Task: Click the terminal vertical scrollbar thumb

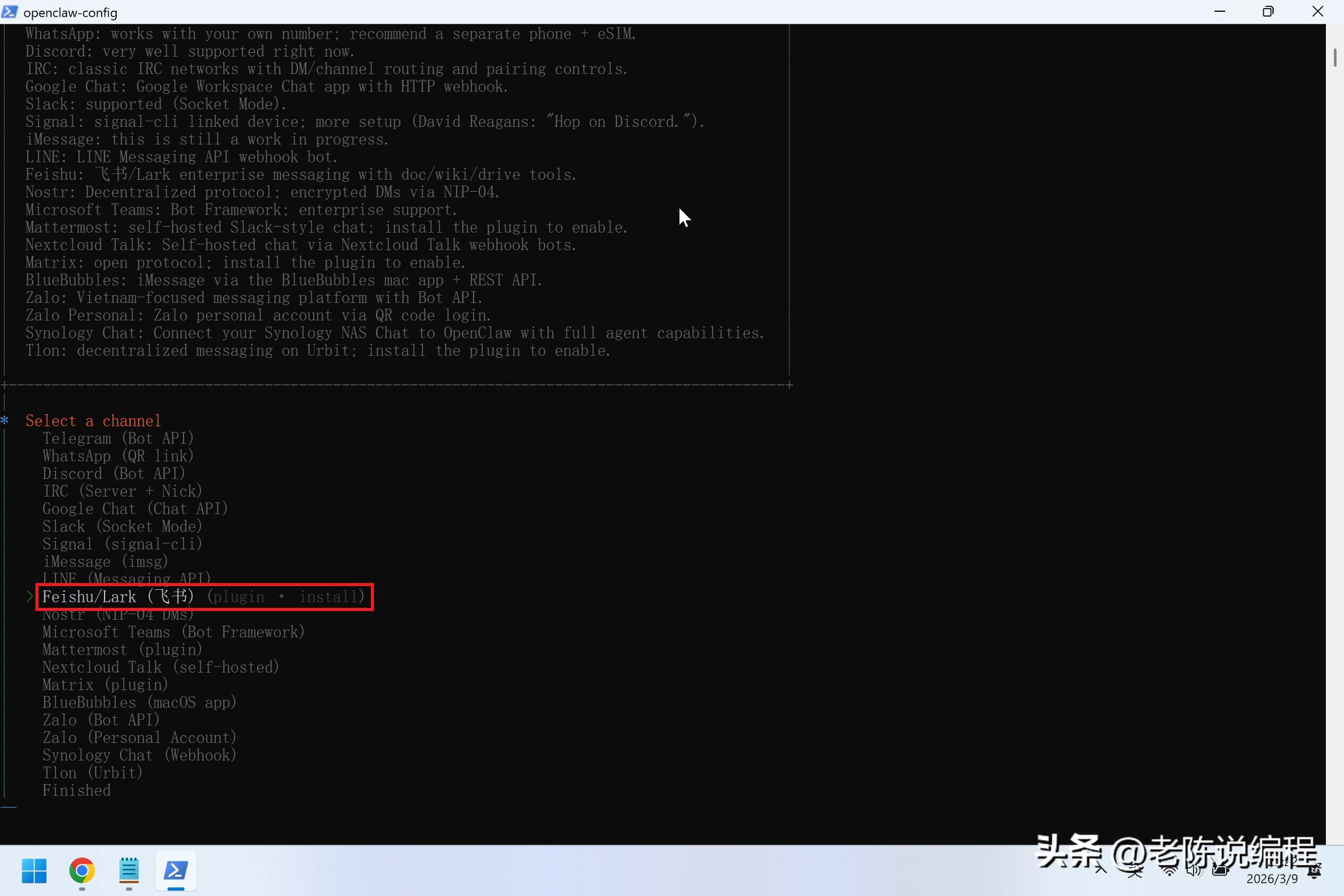Action: 1335,57
